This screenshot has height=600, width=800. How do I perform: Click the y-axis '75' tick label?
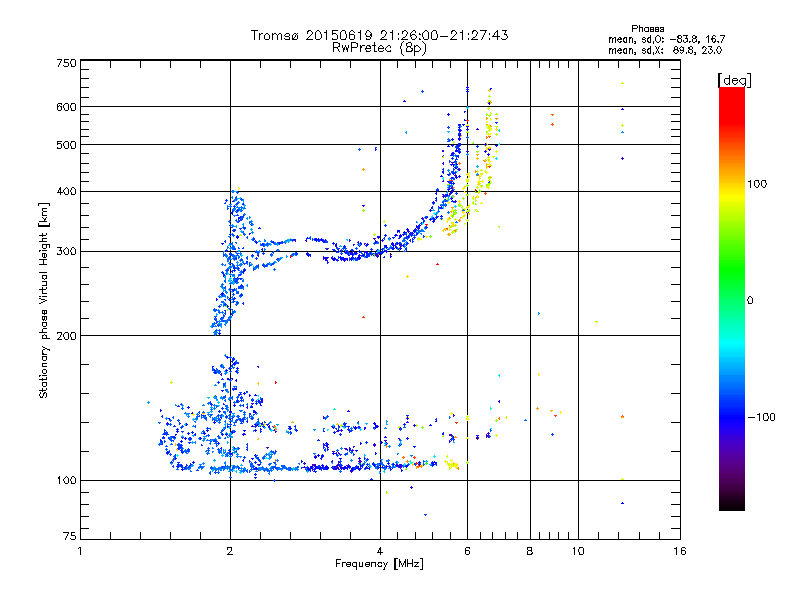(x=70, y=536)
